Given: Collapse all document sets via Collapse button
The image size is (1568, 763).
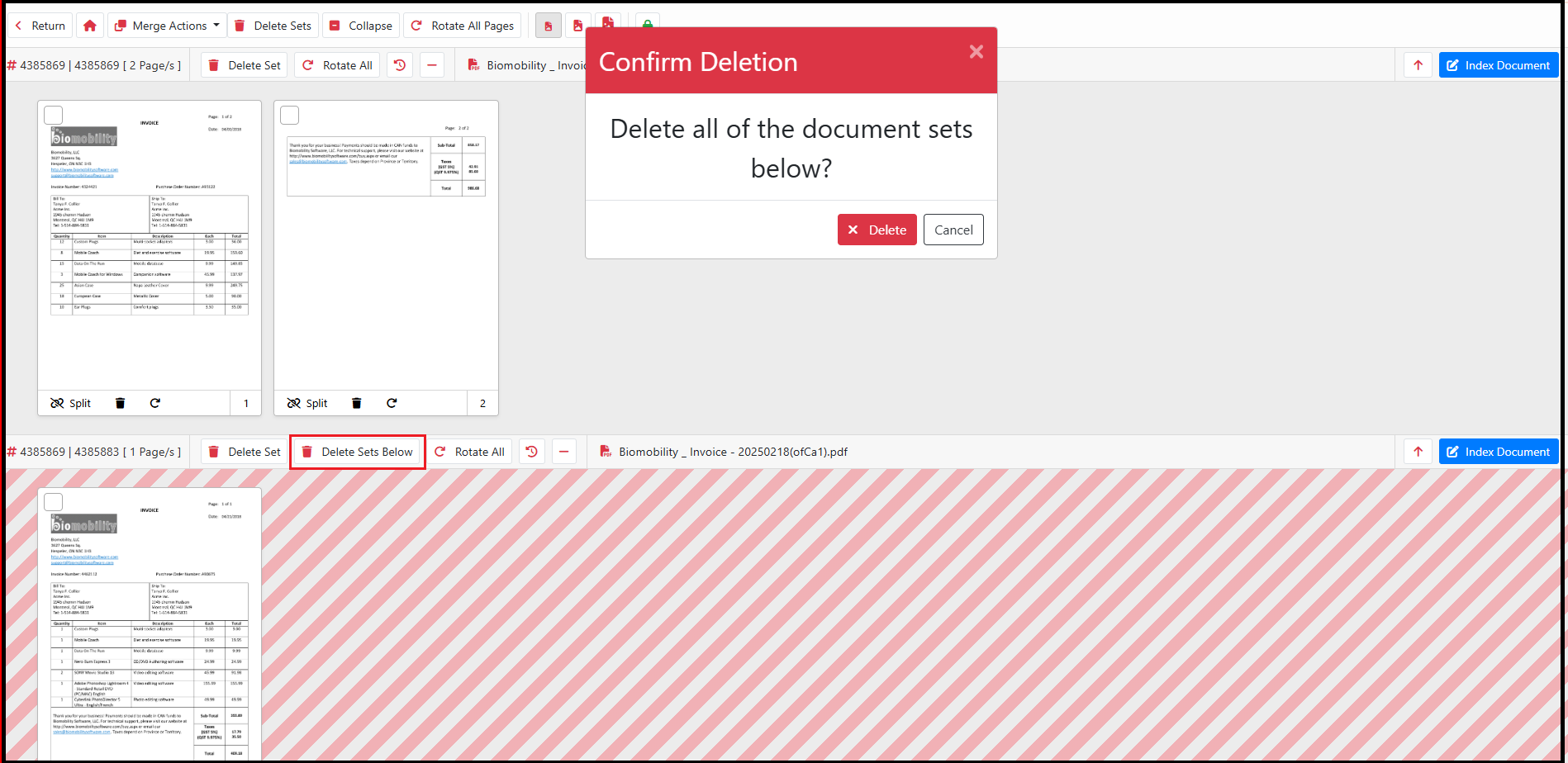Looking at the screenshot, I should pyautogui.click(x=361, y=26).
